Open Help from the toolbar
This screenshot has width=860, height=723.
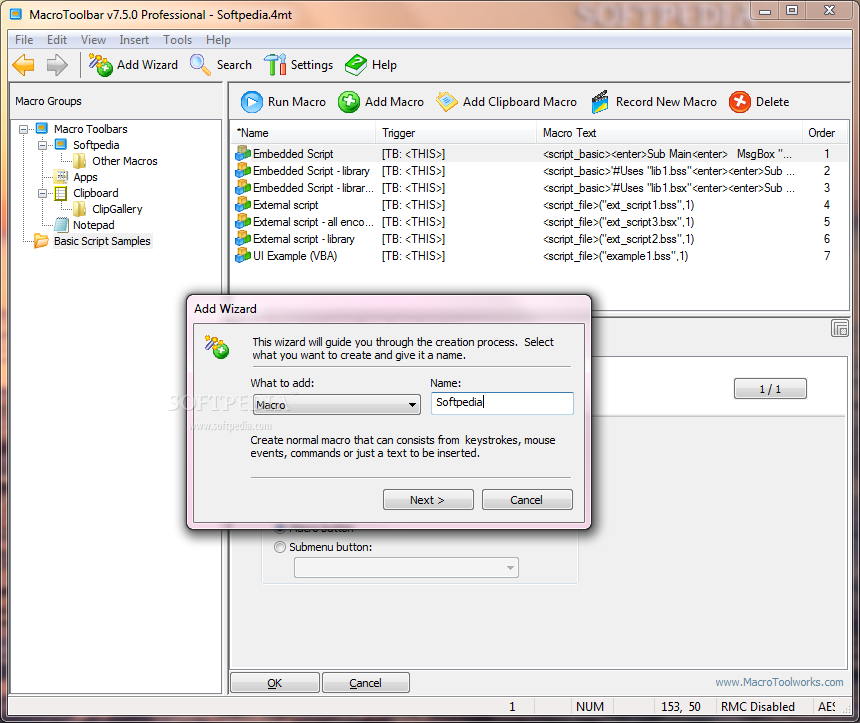tap(371, 65)
